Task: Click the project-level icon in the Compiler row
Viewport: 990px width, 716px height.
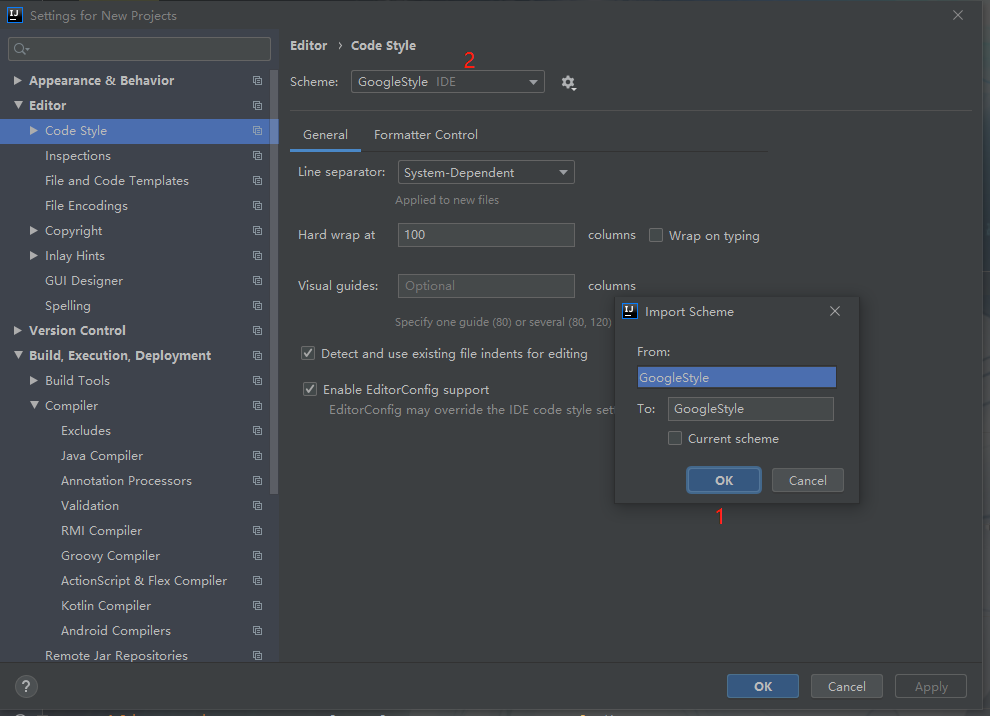Action: point(258,405)
